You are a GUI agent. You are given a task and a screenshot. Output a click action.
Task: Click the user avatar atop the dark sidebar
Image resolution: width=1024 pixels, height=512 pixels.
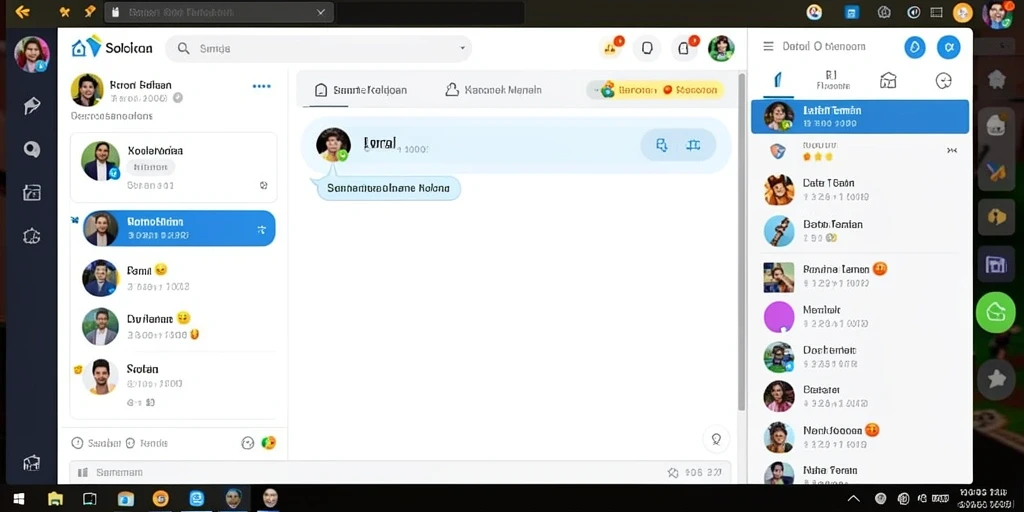pos(31,54)
